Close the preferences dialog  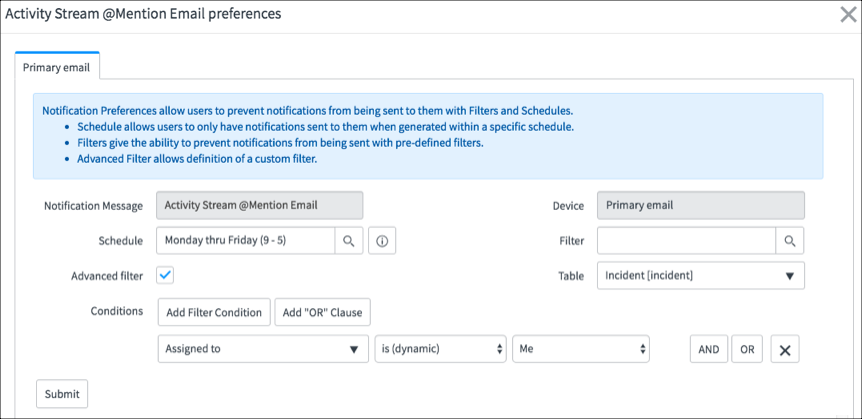click(849, 15)
